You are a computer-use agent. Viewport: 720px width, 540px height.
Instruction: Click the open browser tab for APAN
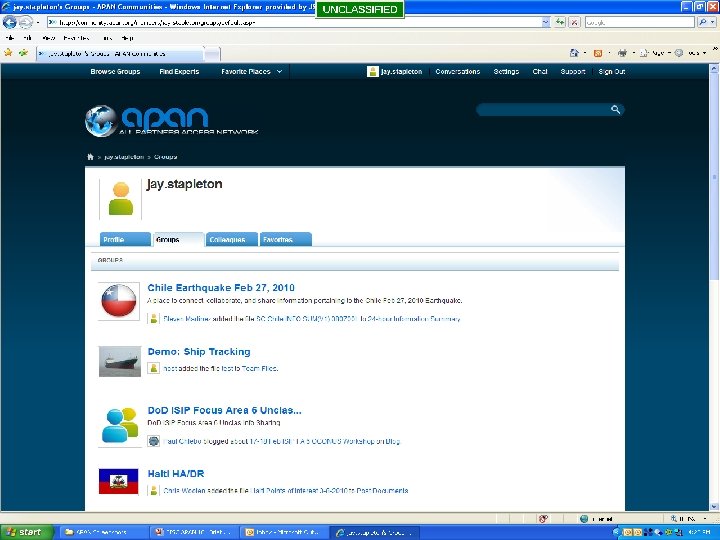(x=119, y=54)
